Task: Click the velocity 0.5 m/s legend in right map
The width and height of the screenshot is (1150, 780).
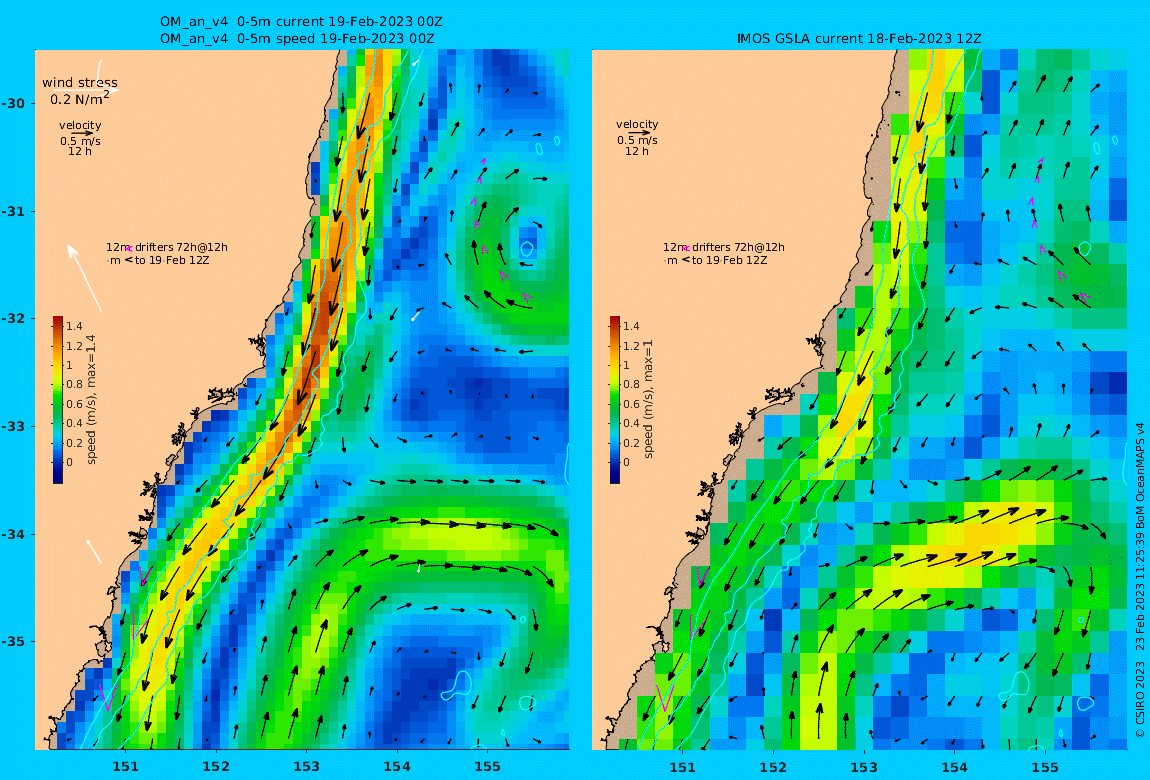Action: click(x=637, y=138)
